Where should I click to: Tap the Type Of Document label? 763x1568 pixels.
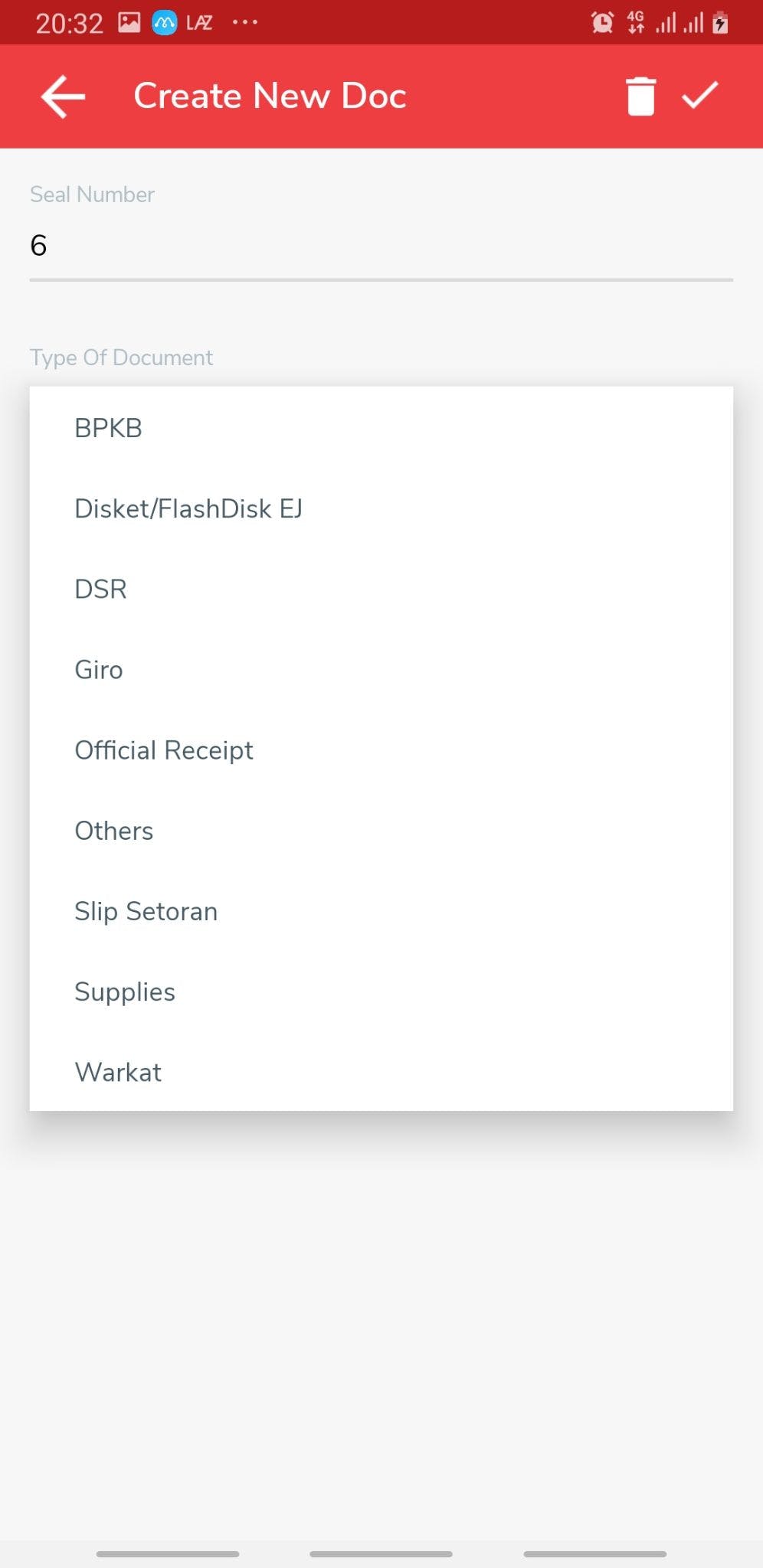coord(121,358)
